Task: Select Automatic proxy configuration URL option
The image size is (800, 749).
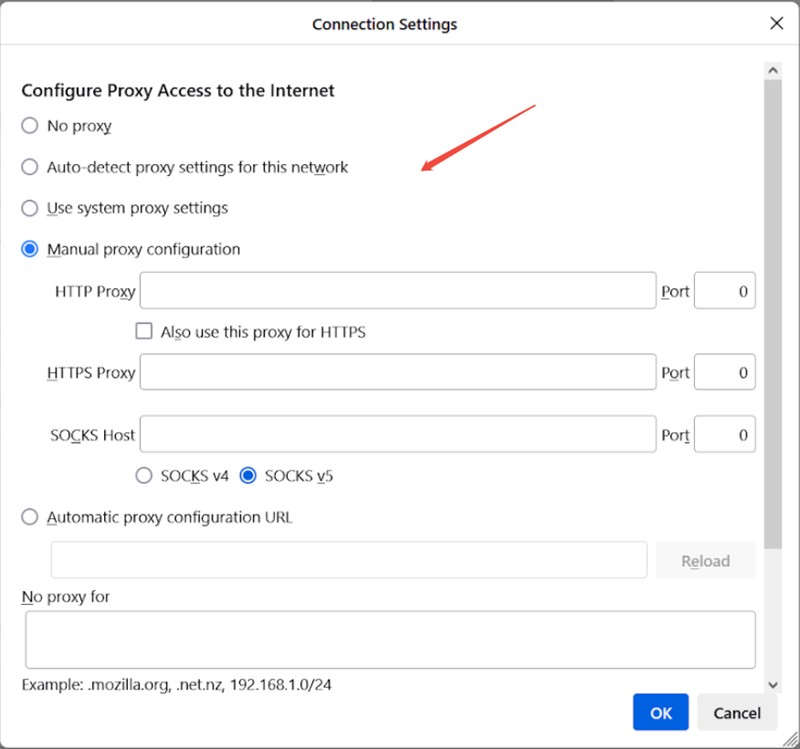Action: point(30,517)
